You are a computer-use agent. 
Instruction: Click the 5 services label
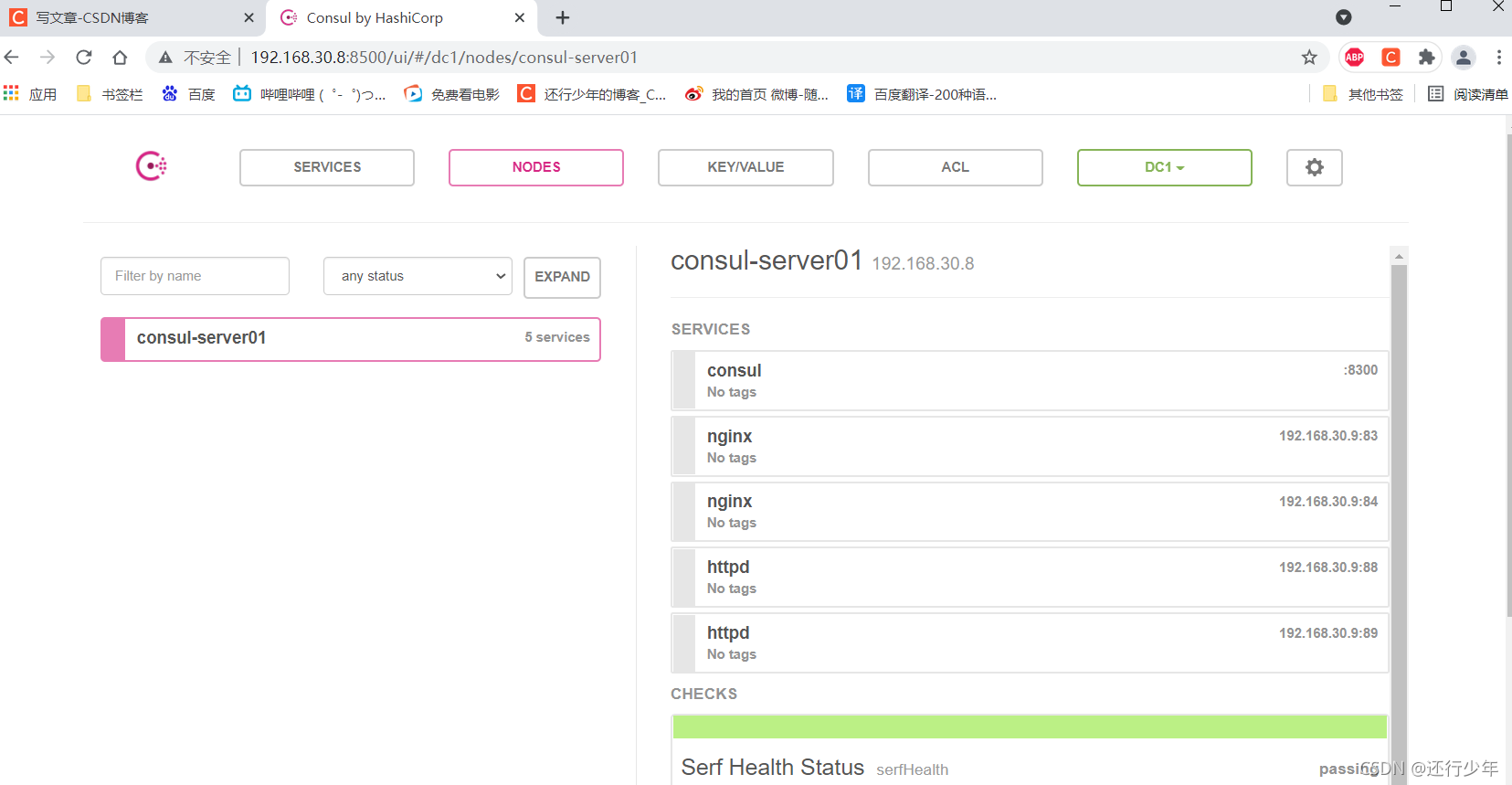(x=557, y=337)
